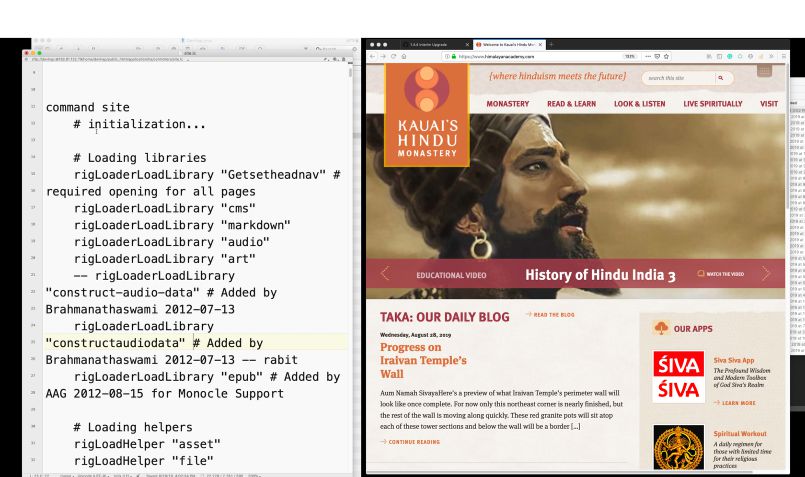Screen dimensions: 805x477
Task: Go back in the browser history
Action: pos(372,56)
